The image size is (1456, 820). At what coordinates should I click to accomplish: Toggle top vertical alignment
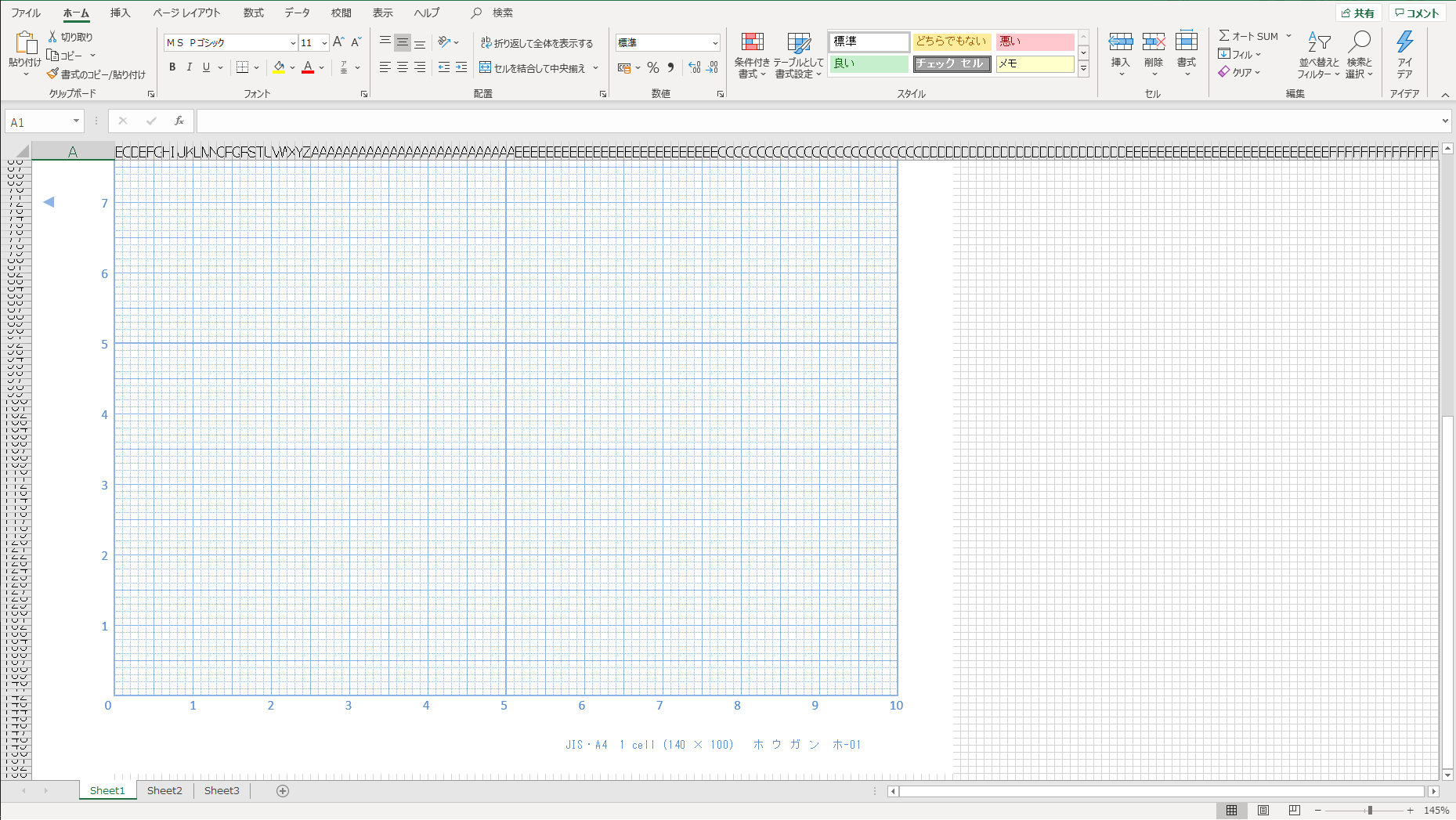click(x=385, y=42)
